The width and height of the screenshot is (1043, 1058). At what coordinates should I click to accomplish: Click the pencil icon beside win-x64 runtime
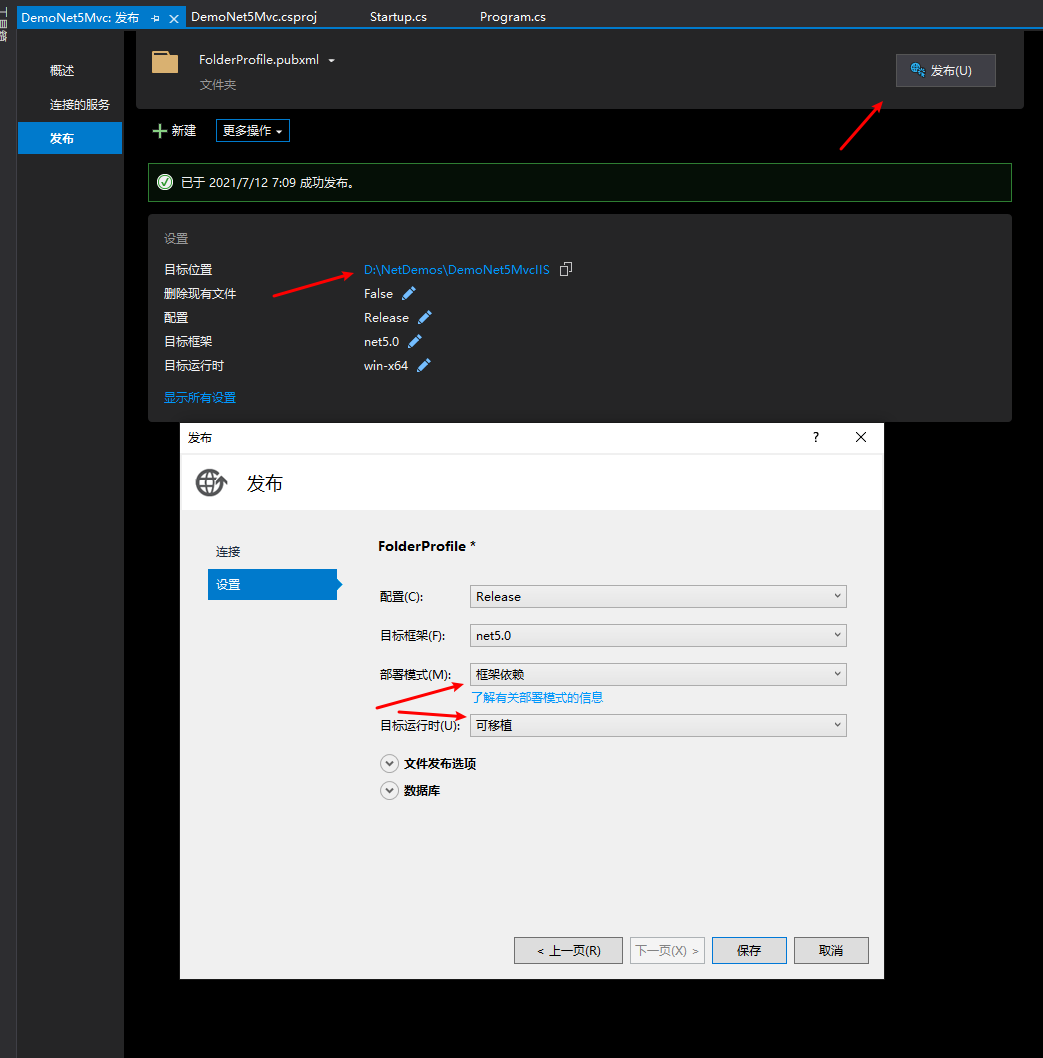point(423,365)
